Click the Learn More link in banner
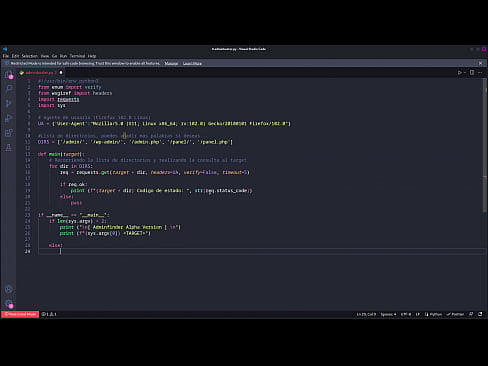Screen dimensions: 488x366 tap(192, 63)
